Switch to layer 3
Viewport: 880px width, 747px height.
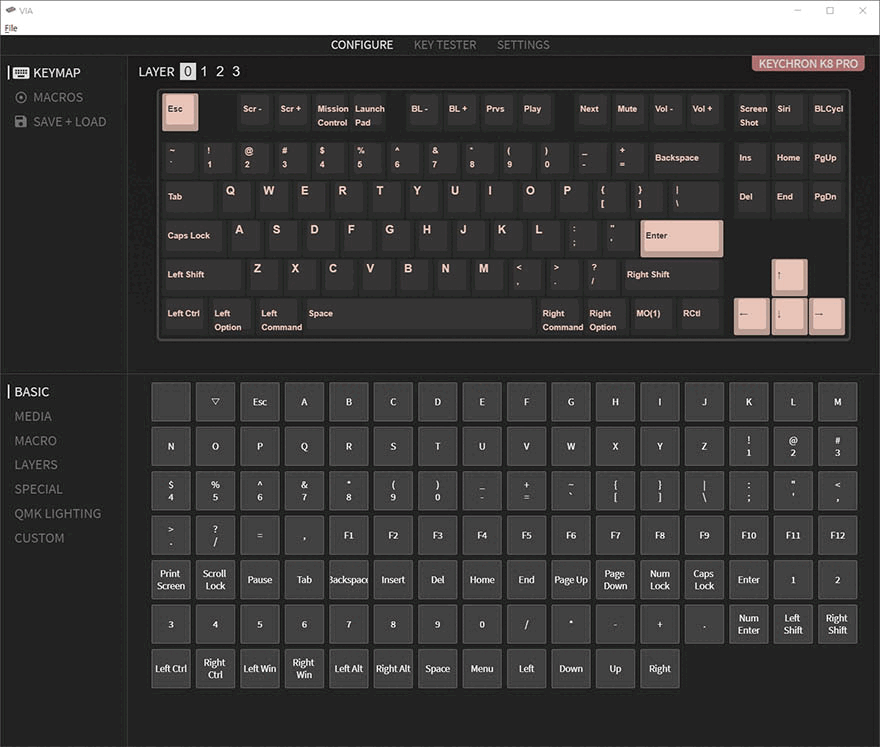click(x=236, y=71)
